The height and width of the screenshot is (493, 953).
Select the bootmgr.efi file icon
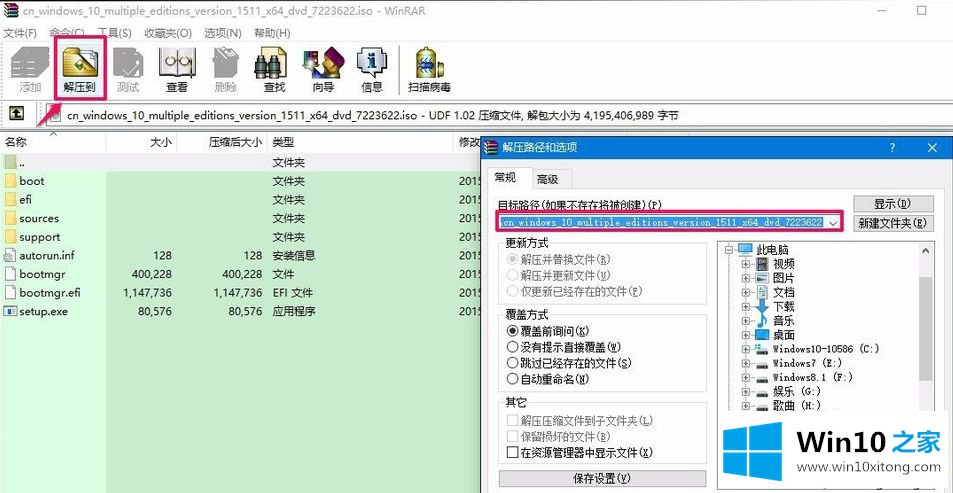coord(10,292)
